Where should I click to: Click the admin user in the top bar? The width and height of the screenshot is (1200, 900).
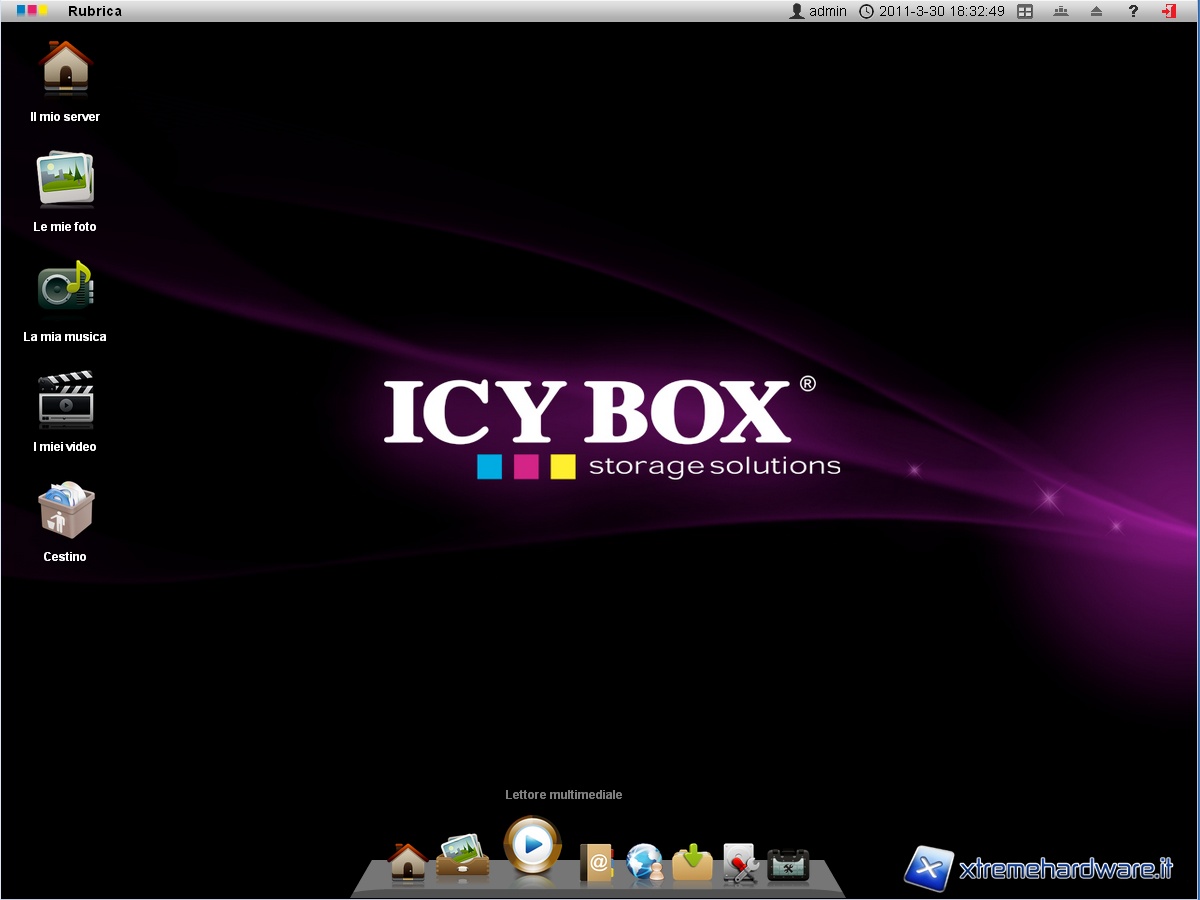coord(818,11)
